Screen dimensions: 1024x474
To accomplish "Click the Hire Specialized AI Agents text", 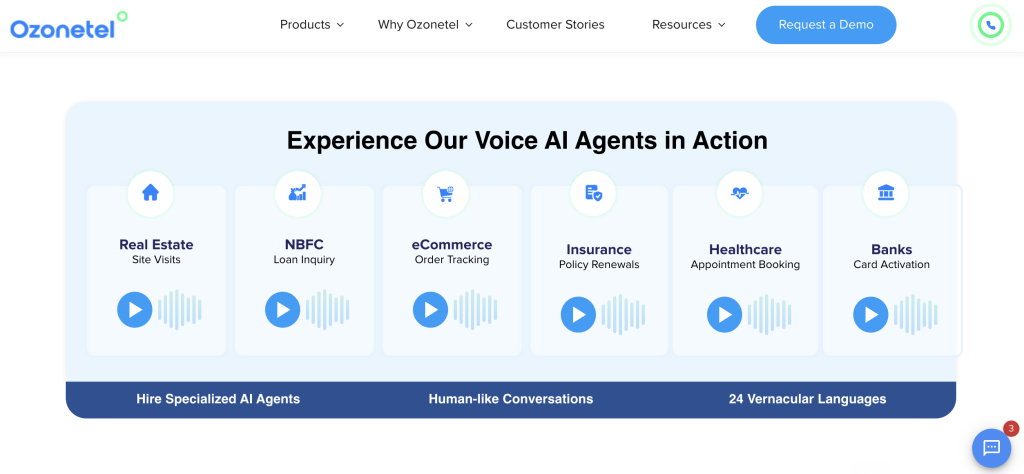I will [x=218, y=399].
